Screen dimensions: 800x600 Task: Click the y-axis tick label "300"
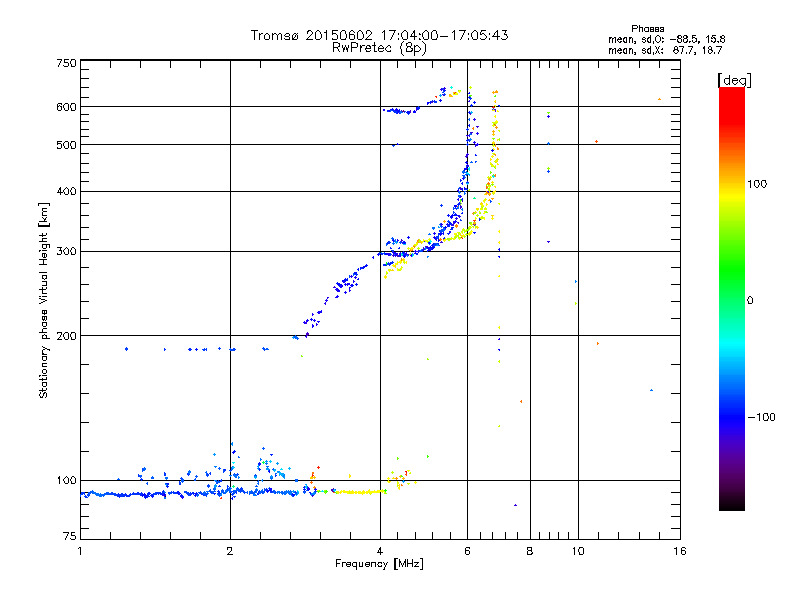[x=66, y=251]
